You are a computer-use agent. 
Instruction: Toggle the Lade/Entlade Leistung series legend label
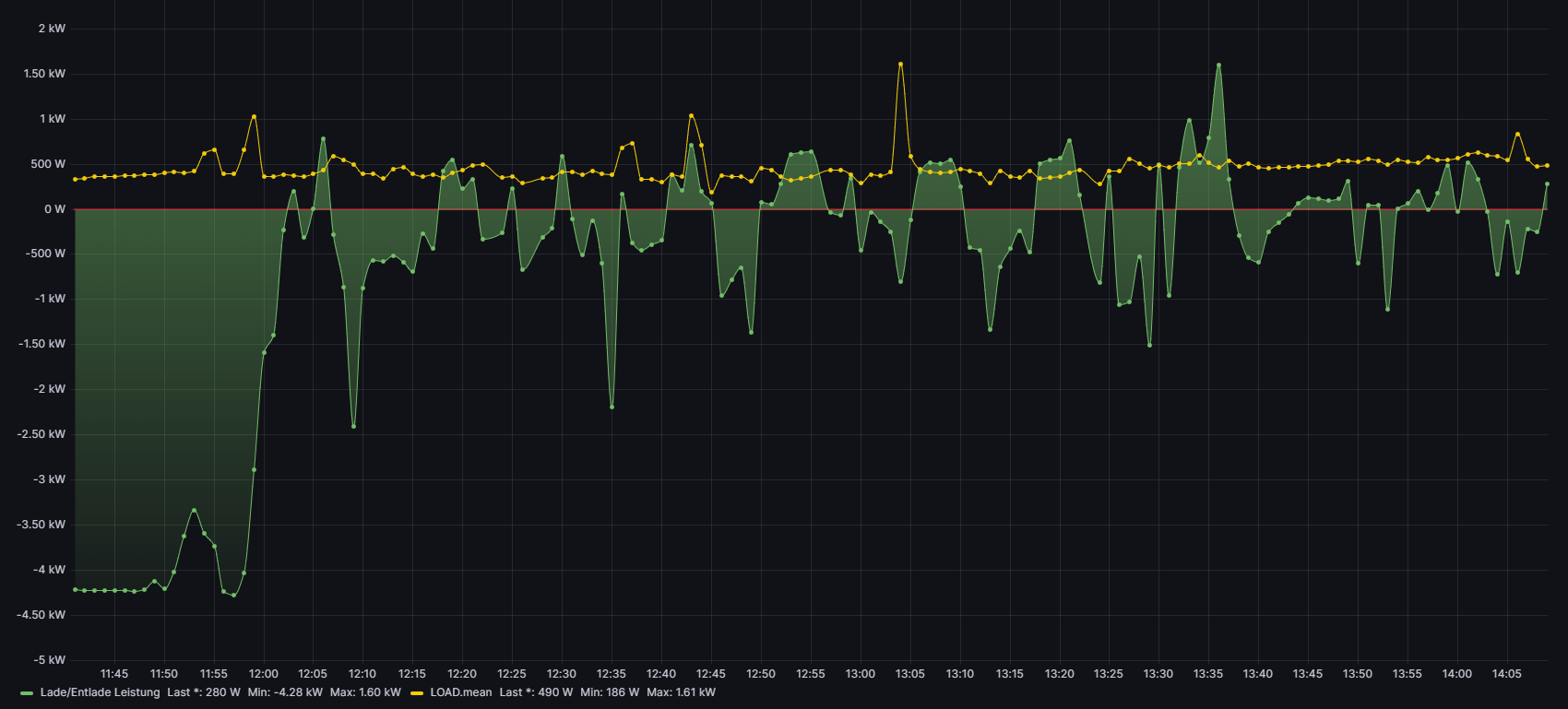(100, 692)
